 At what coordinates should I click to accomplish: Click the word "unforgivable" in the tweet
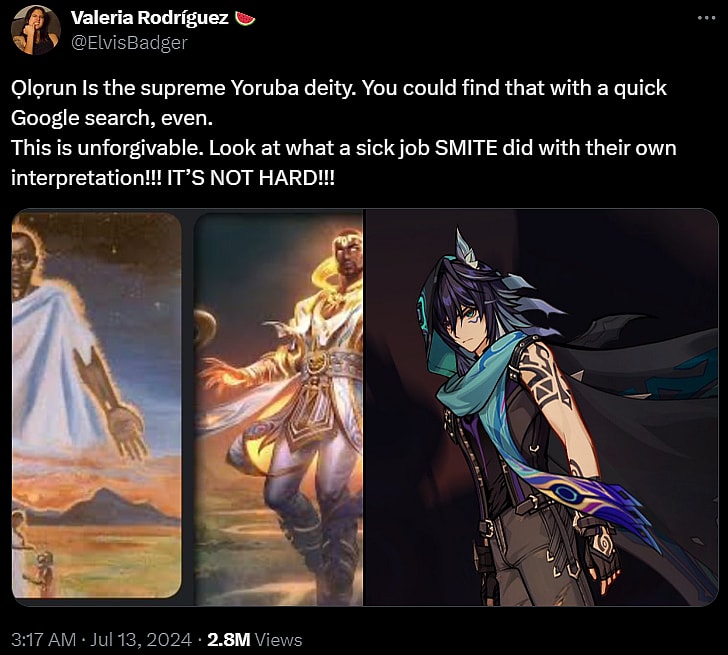pos(141,148)
